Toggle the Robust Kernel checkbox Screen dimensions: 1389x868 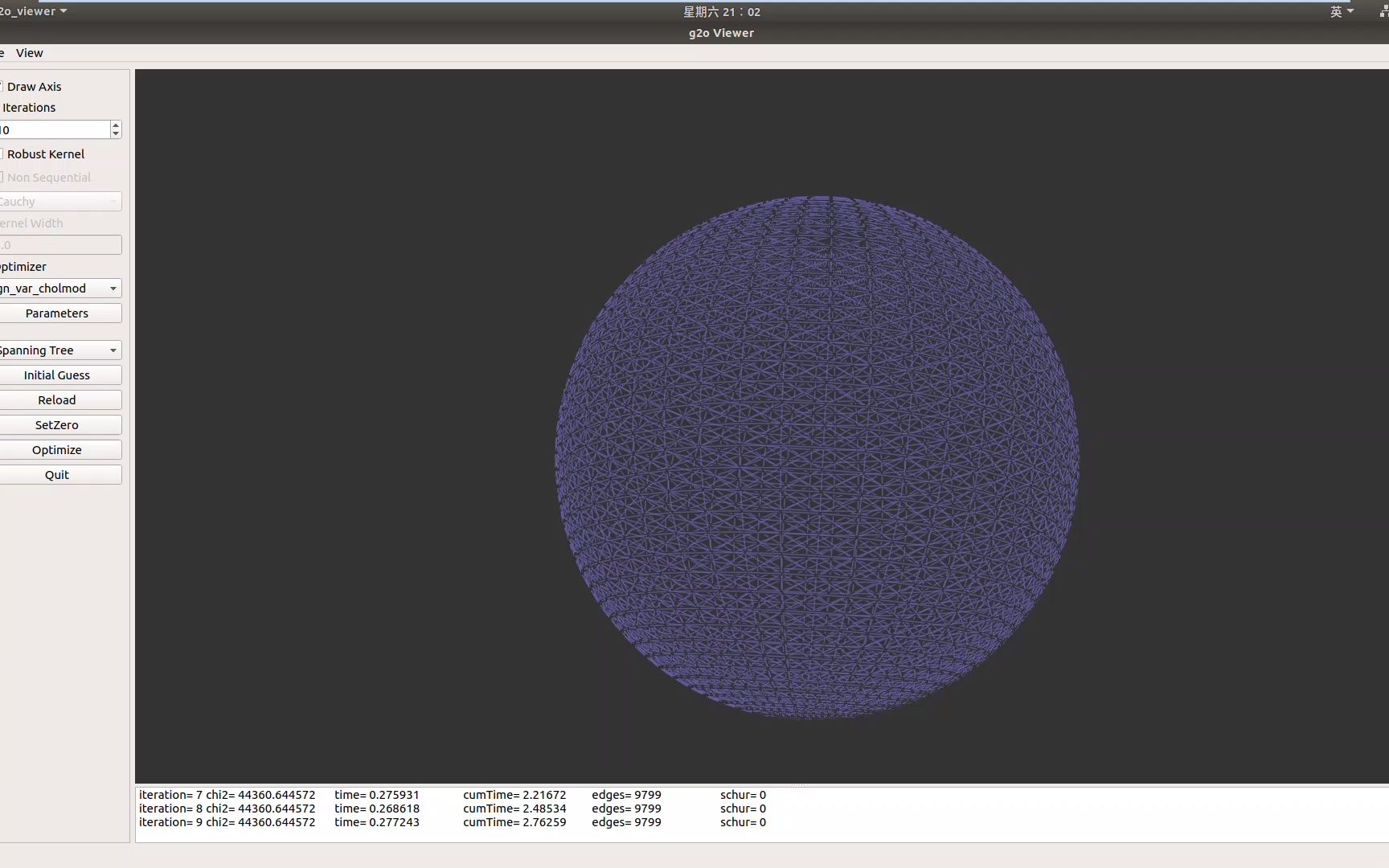click(42, 154)
